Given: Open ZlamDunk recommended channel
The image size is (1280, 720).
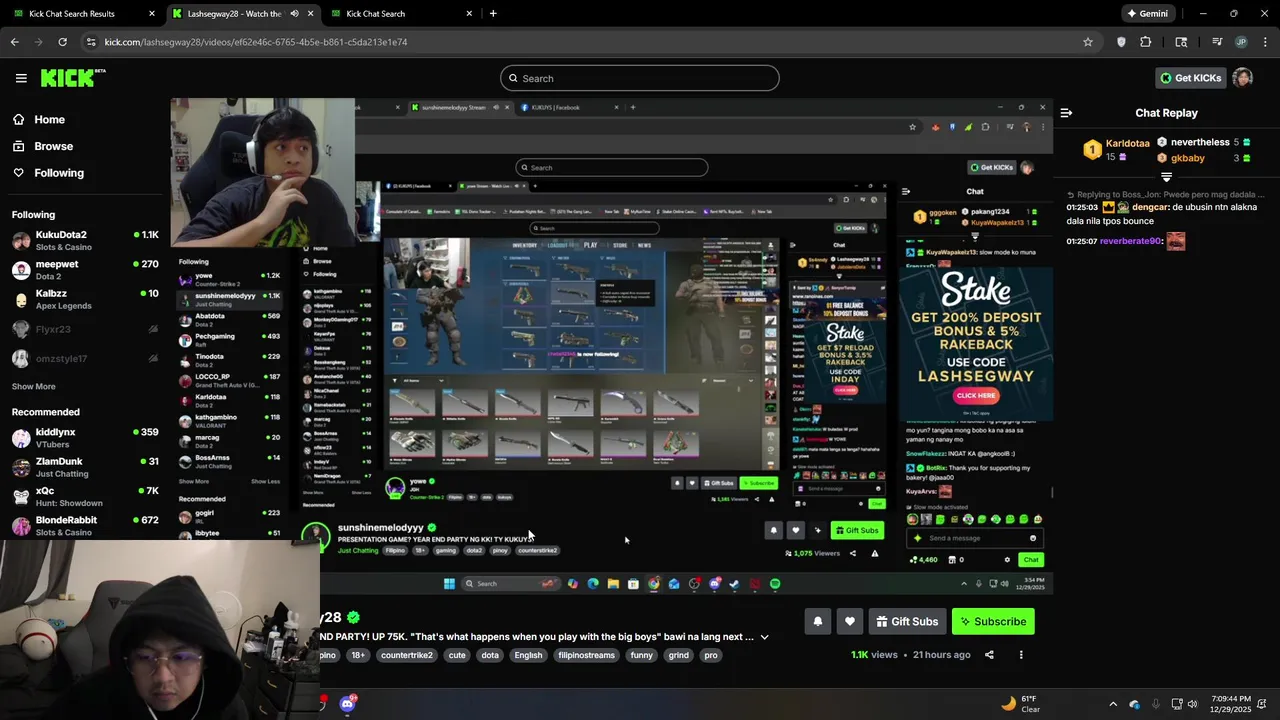Looking at the screenshot, I should pos(85,467).
